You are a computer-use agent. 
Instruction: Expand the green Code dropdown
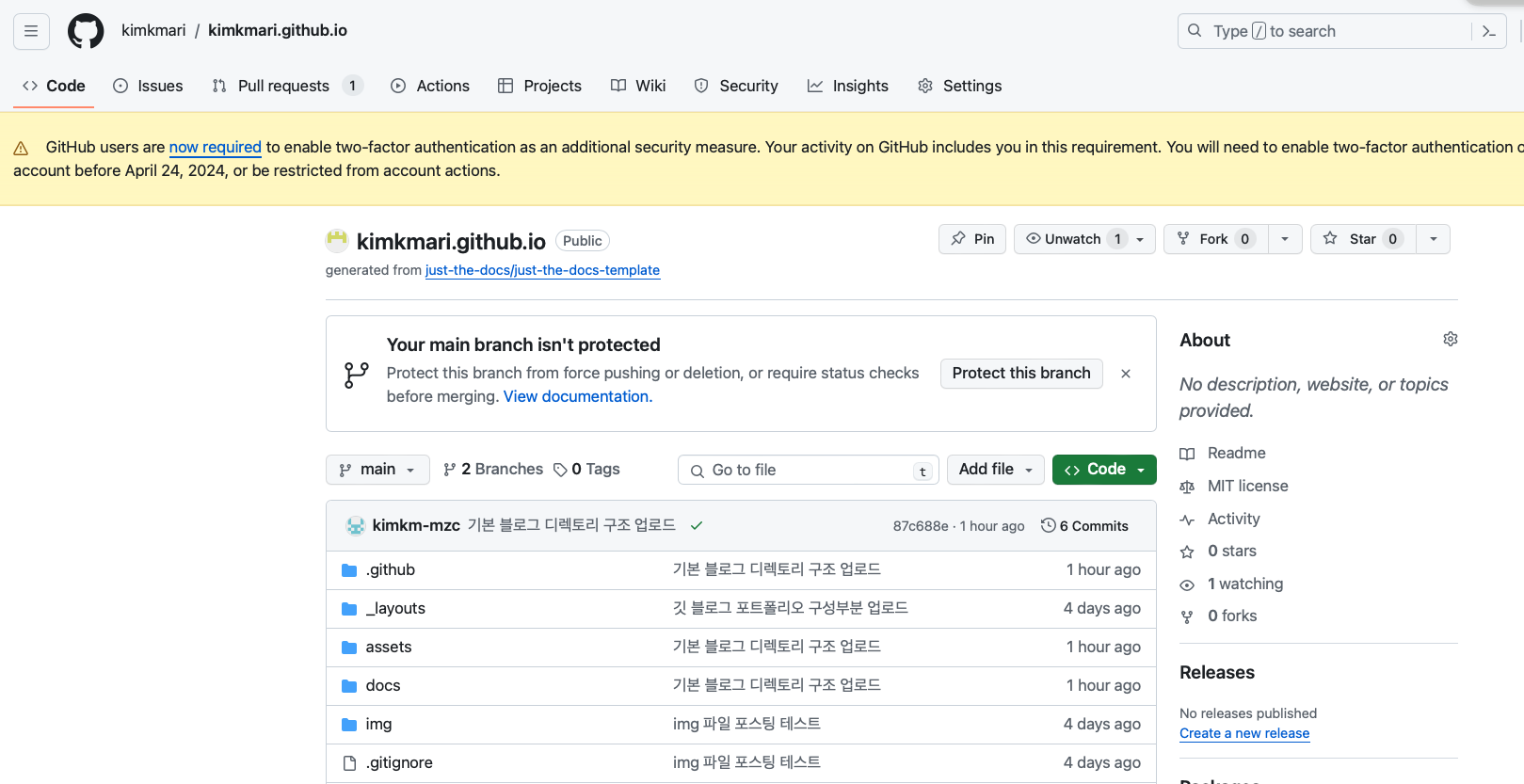[1104, 470]
